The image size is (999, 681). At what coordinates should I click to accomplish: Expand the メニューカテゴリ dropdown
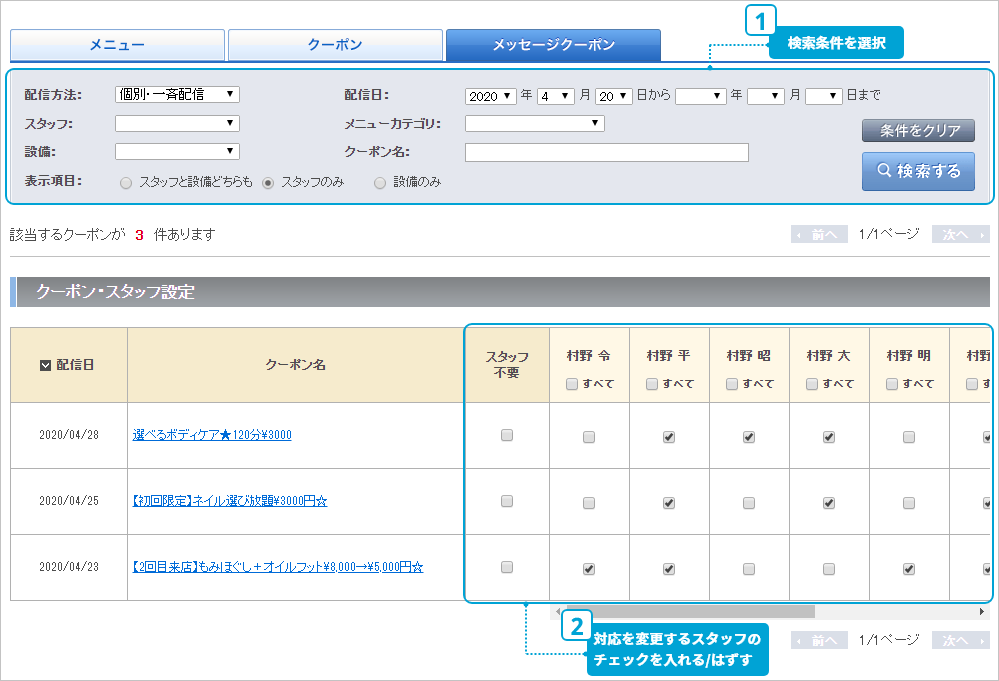pyautogui.click(x=534, y=124)
